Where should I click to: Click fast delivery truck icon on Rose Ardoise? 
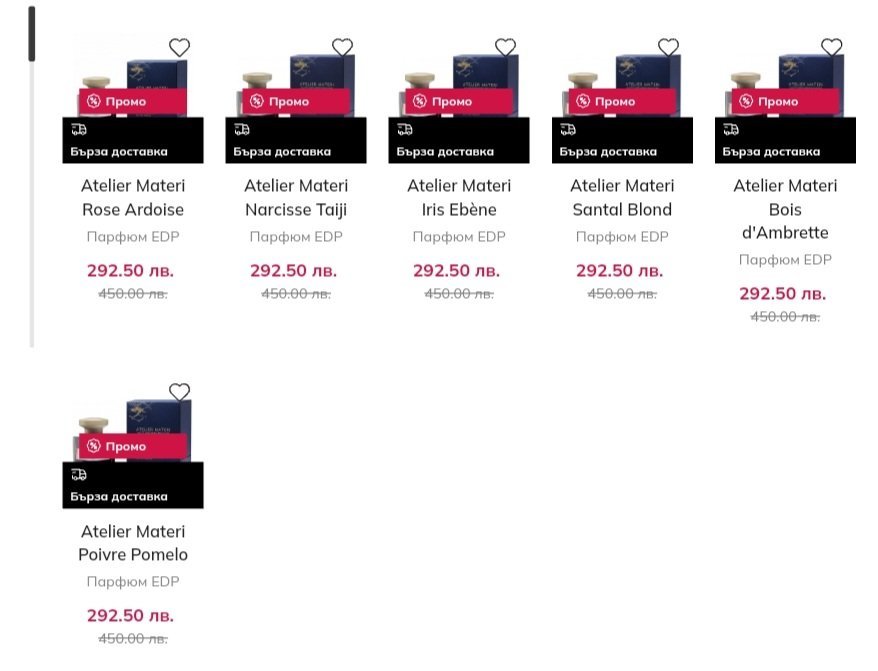pos(79,129)
